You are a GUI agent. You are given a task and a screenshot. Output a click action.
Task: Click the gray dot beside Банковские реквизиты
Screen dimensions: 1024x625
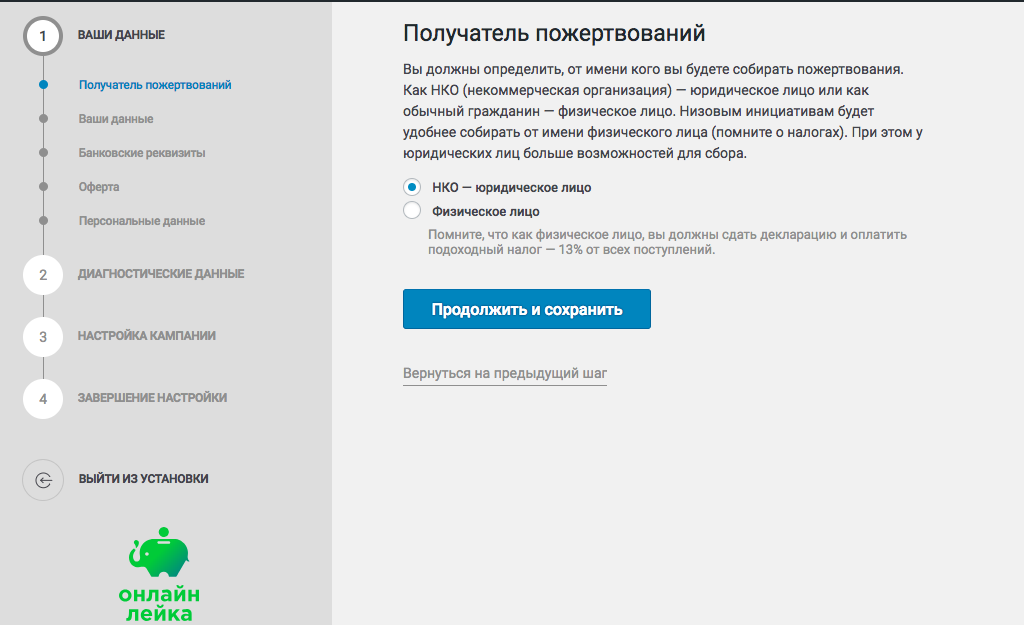pyautogui.click(x=43, y=153)
